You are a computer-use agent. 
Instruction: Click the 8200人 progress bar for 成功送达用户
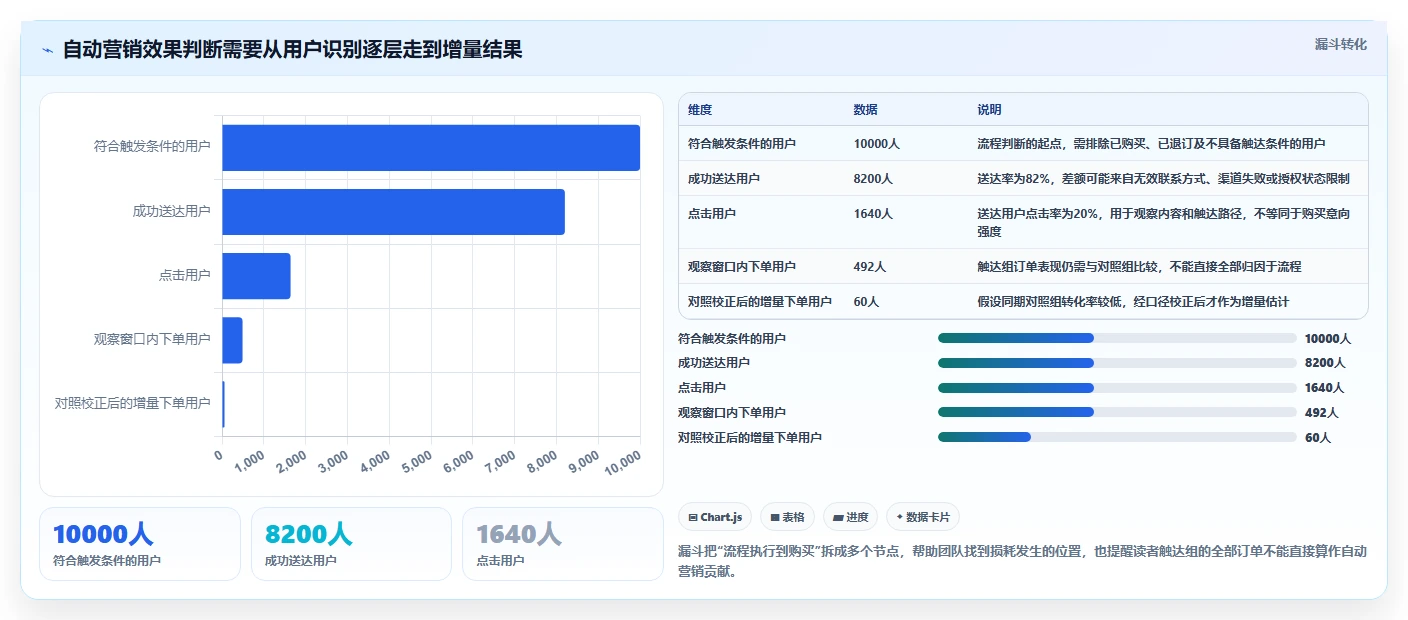[x=1117, y=363]
